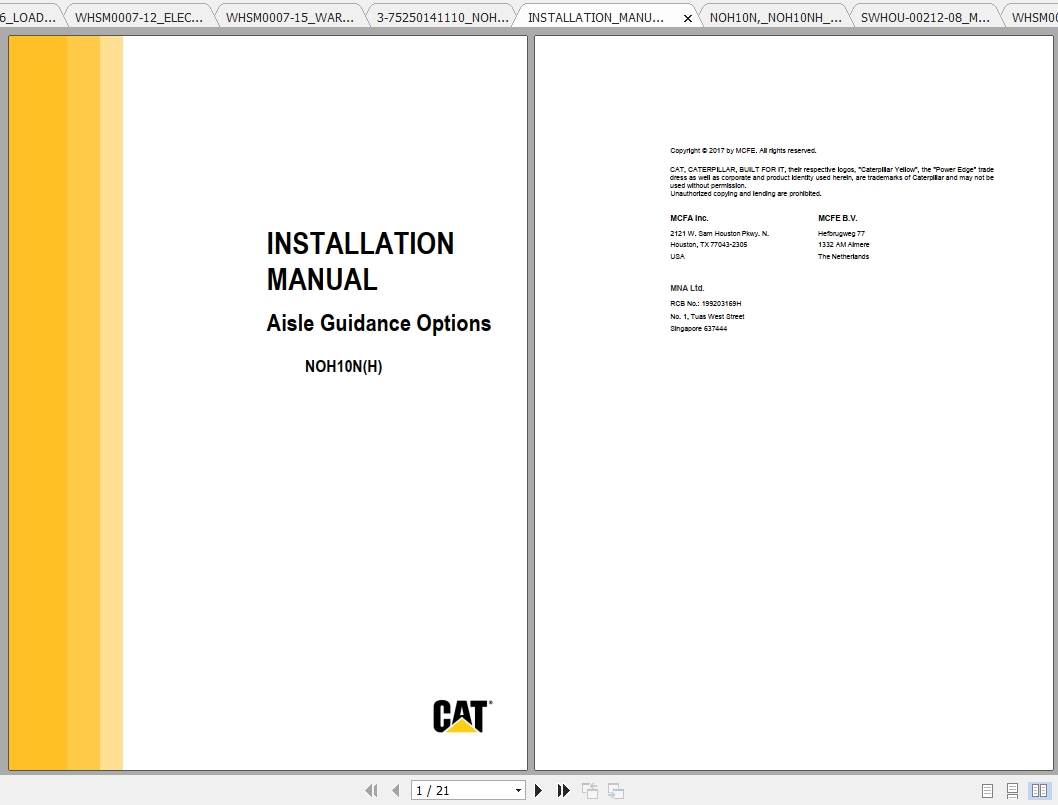This screenshot has width=1058, height=805.
Task: Open the WHSM0007-12_ELEC tab
Action: (140, 16)
